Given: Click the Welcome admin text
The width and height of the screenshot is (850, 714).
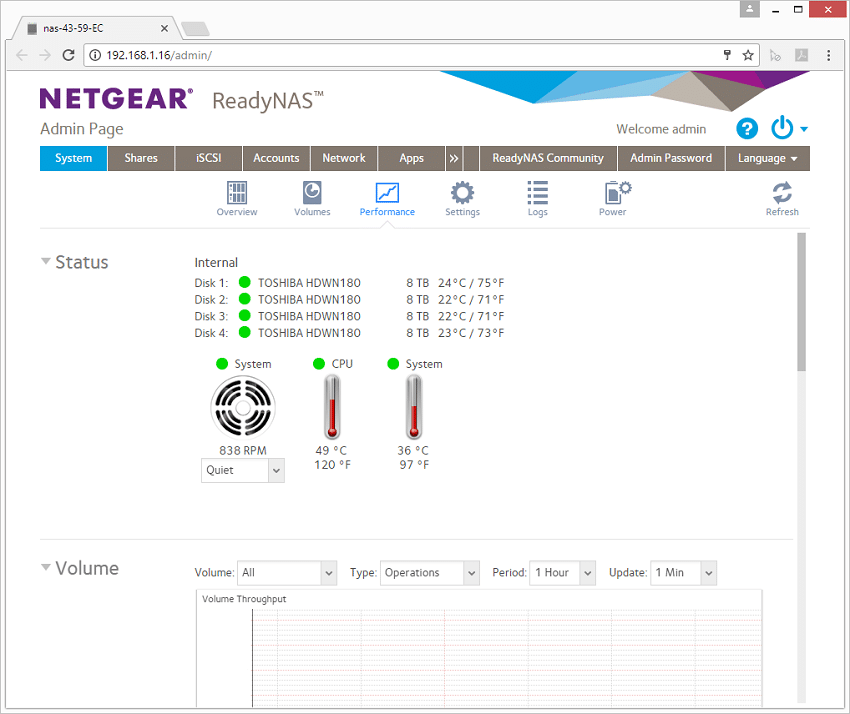Looking at the screenshot, I should (661, 129).
